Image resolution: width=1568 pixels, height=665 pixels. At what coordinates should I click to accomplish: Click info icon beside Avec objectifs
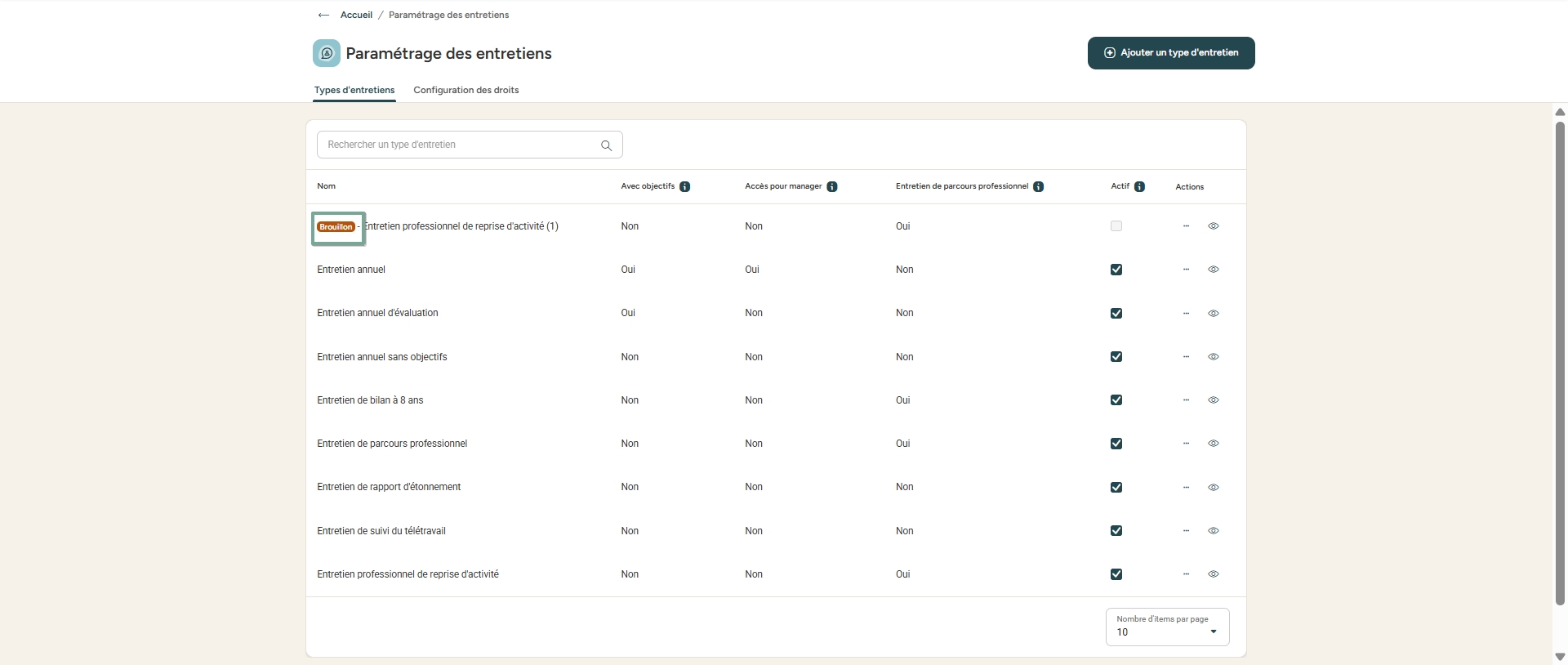tap(685, 187)
